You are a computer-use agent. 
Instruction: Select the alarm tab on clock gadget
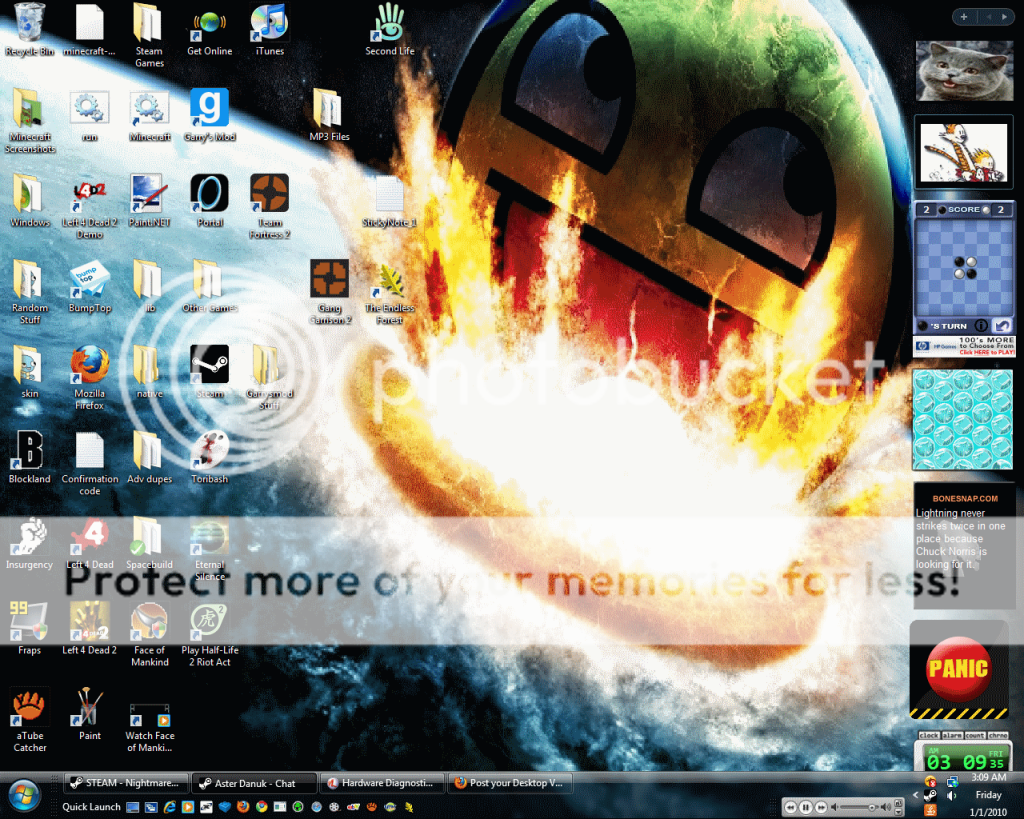(x=952, y=735)
